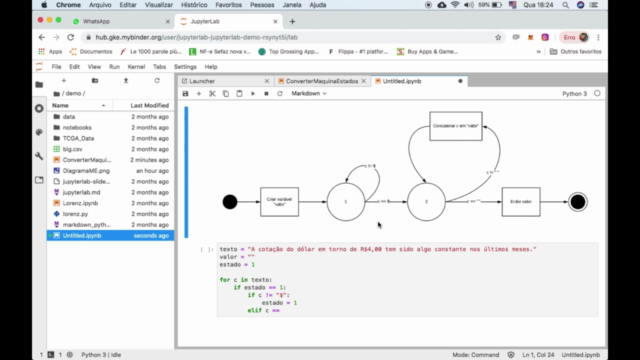
Task: Open the file browser sidebar folder icon
Action: coord(39,85)
